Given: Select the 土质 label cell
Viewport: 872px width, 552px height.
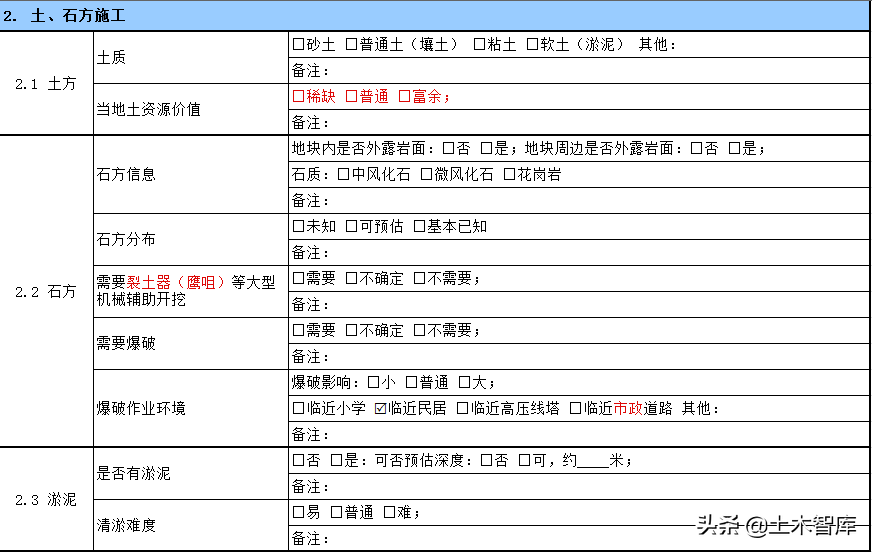Looking at the screenshot, I should (x=191, y=57).
